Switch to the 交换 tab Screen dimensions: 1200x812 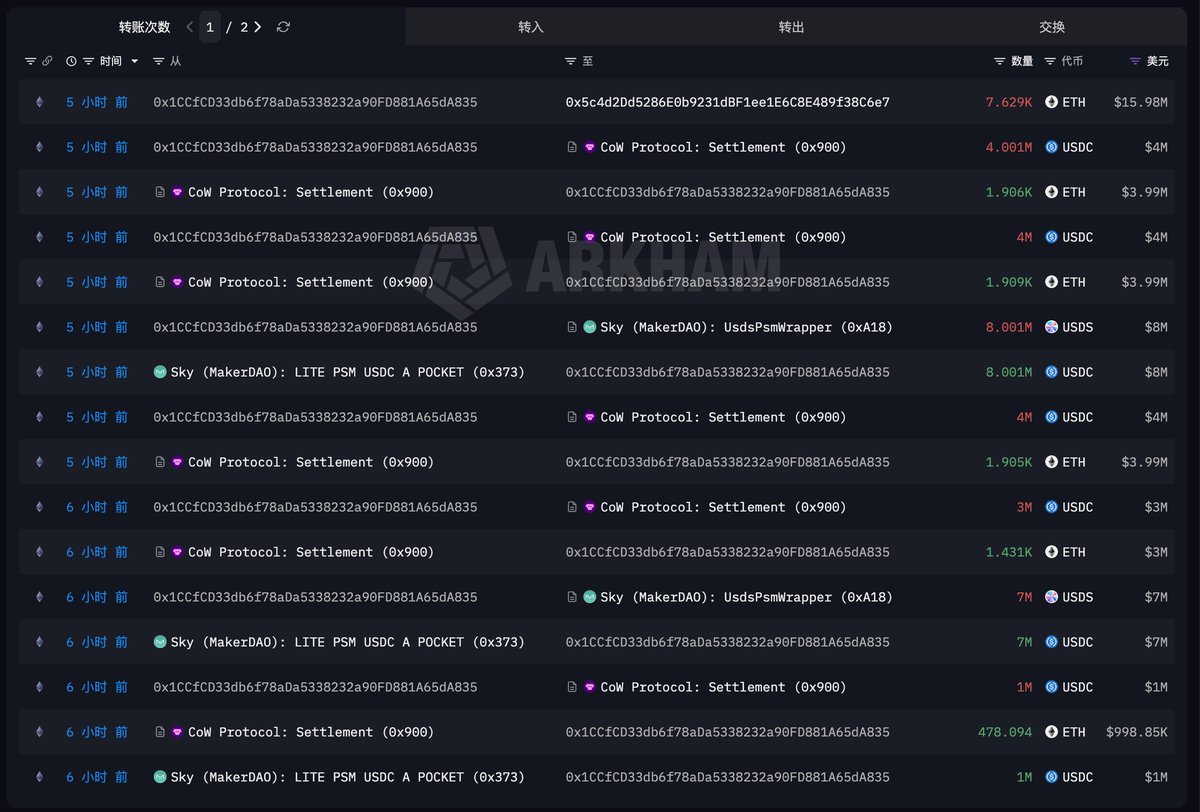(x=1052, y=27)
